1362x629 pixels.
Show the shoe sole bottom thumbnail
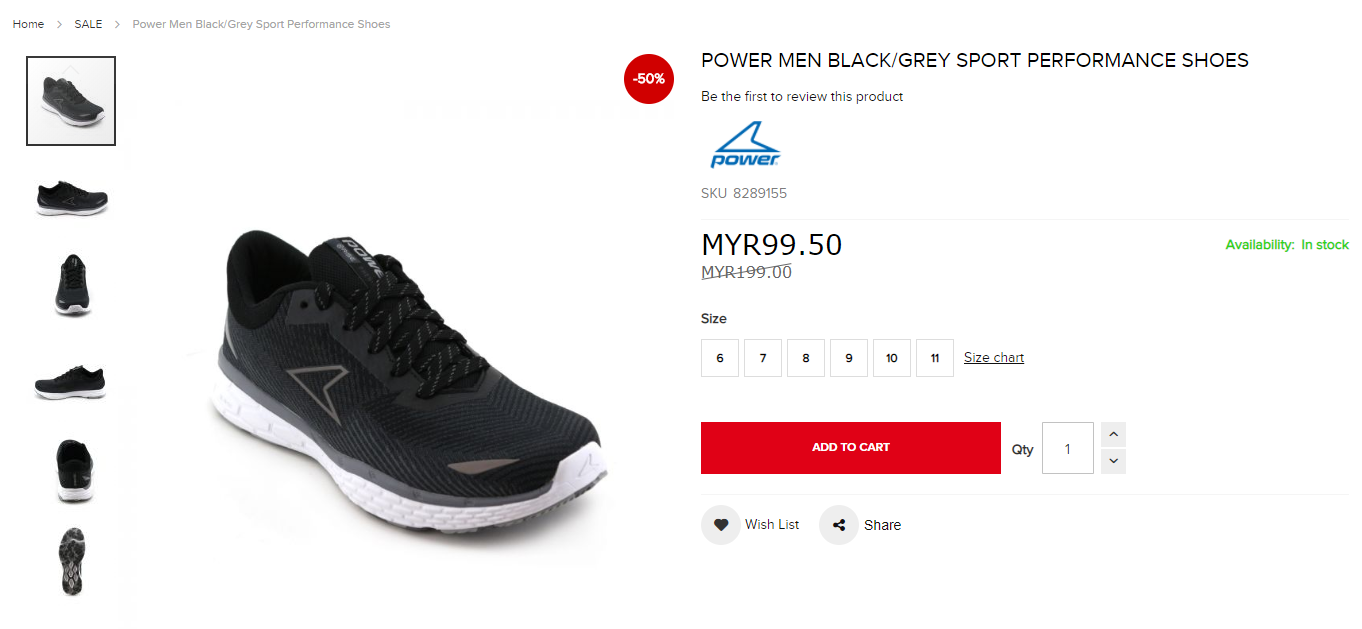71,563
